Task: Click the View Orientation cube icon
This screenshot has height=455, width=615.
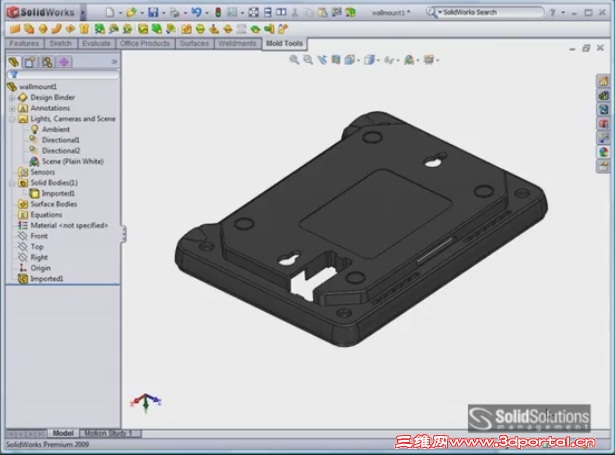Action: pyautogui.click(x=349, y=60)
